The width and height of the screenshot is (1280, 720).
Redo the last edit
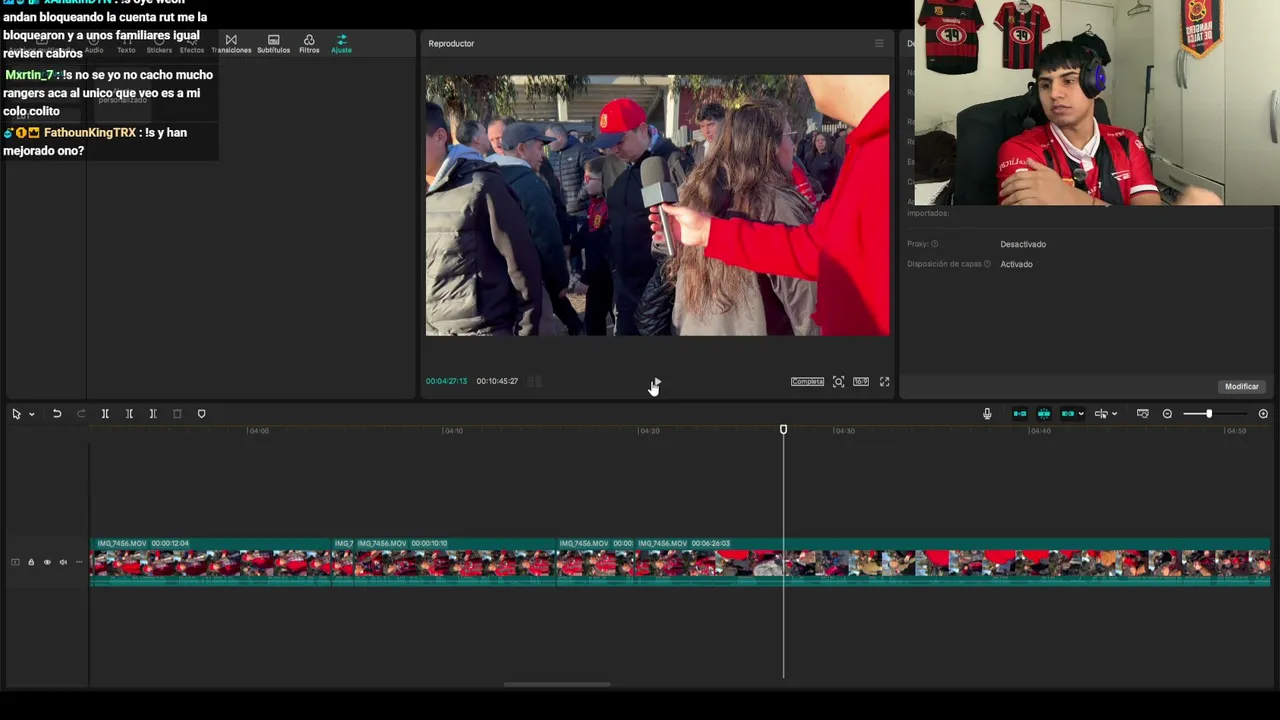pos(81,414)
